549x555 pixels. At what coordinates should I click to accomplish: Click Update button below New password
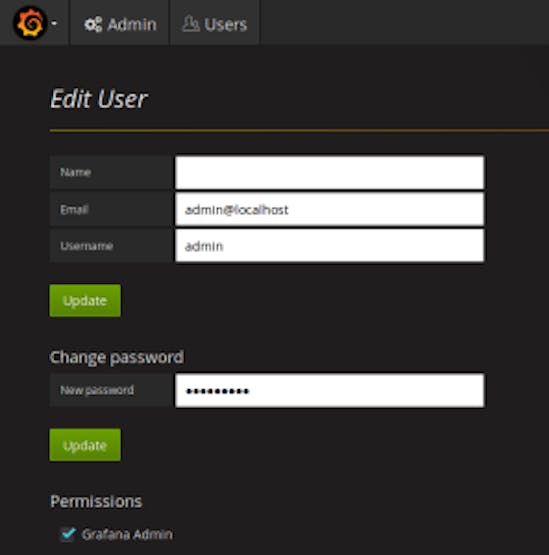pos(85,445)
